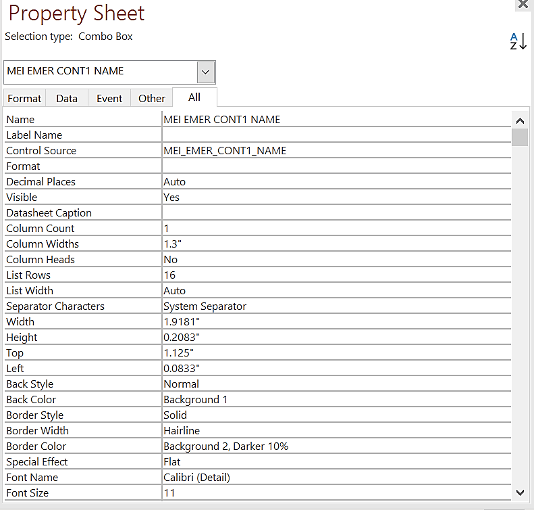Edit the Column Count value 1
Screen dimensions: 534x510
click(x=336, y=228)
